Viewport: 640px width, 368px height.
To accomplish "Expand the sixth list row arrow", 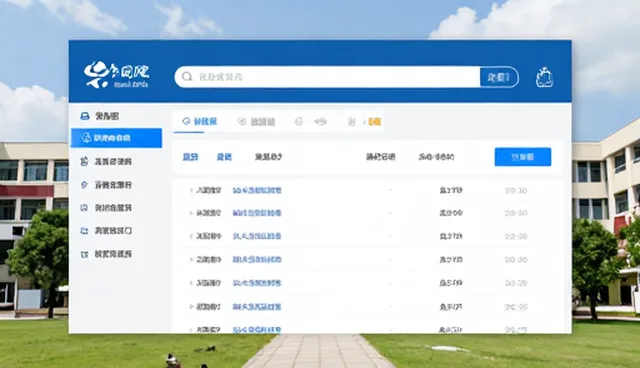I will click(x=191, y=306).
